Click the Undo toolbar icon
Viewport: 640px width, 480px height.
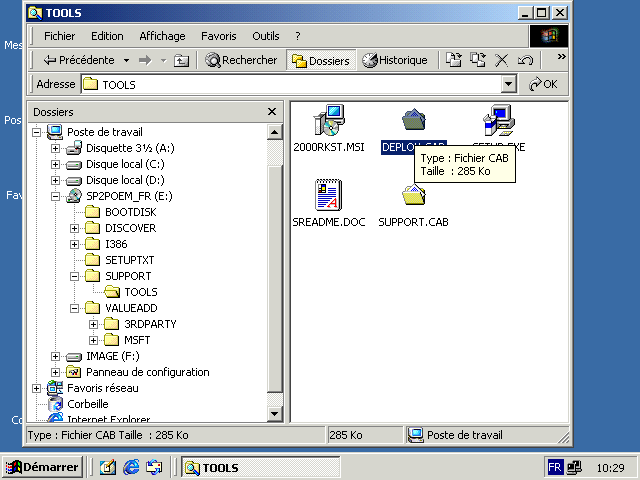coord(525,60)
